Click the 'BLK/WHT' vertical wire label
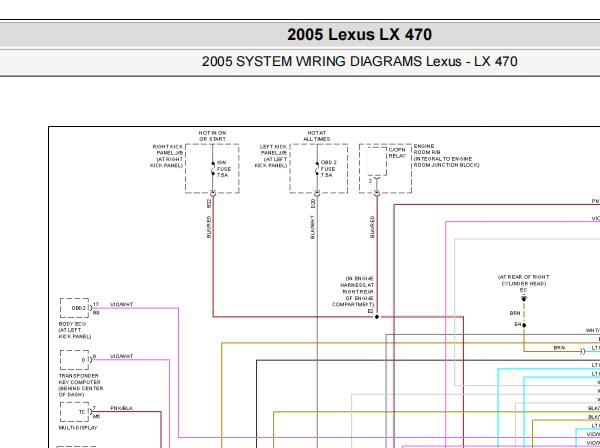This screenshot has height=448, width=600. (313, 227)
